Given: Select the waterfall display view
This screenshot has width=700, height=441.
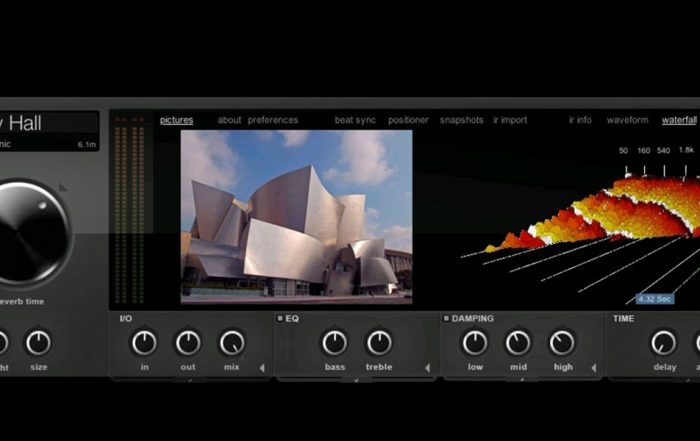Looking at the screenshot, I should (679, 120).
